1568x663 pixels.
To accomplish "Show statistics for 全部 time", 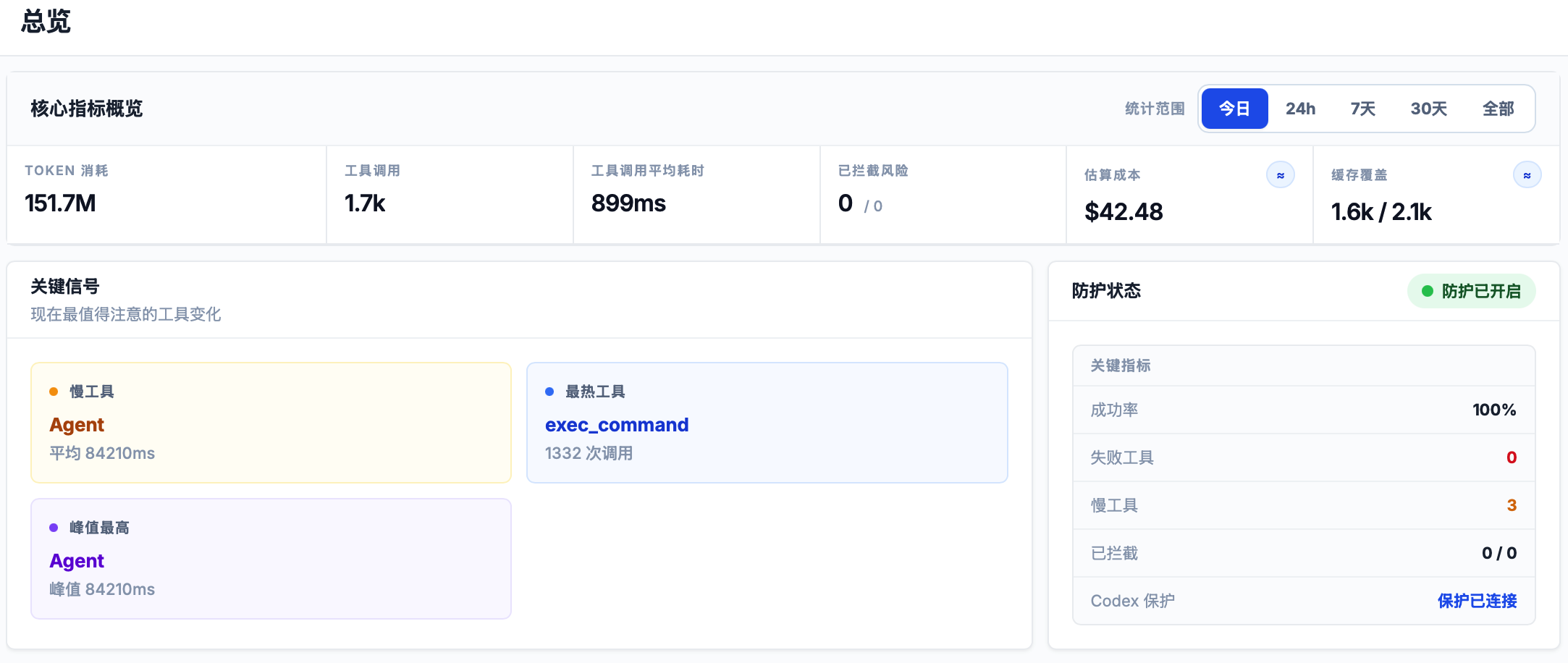I will 1498,109.
